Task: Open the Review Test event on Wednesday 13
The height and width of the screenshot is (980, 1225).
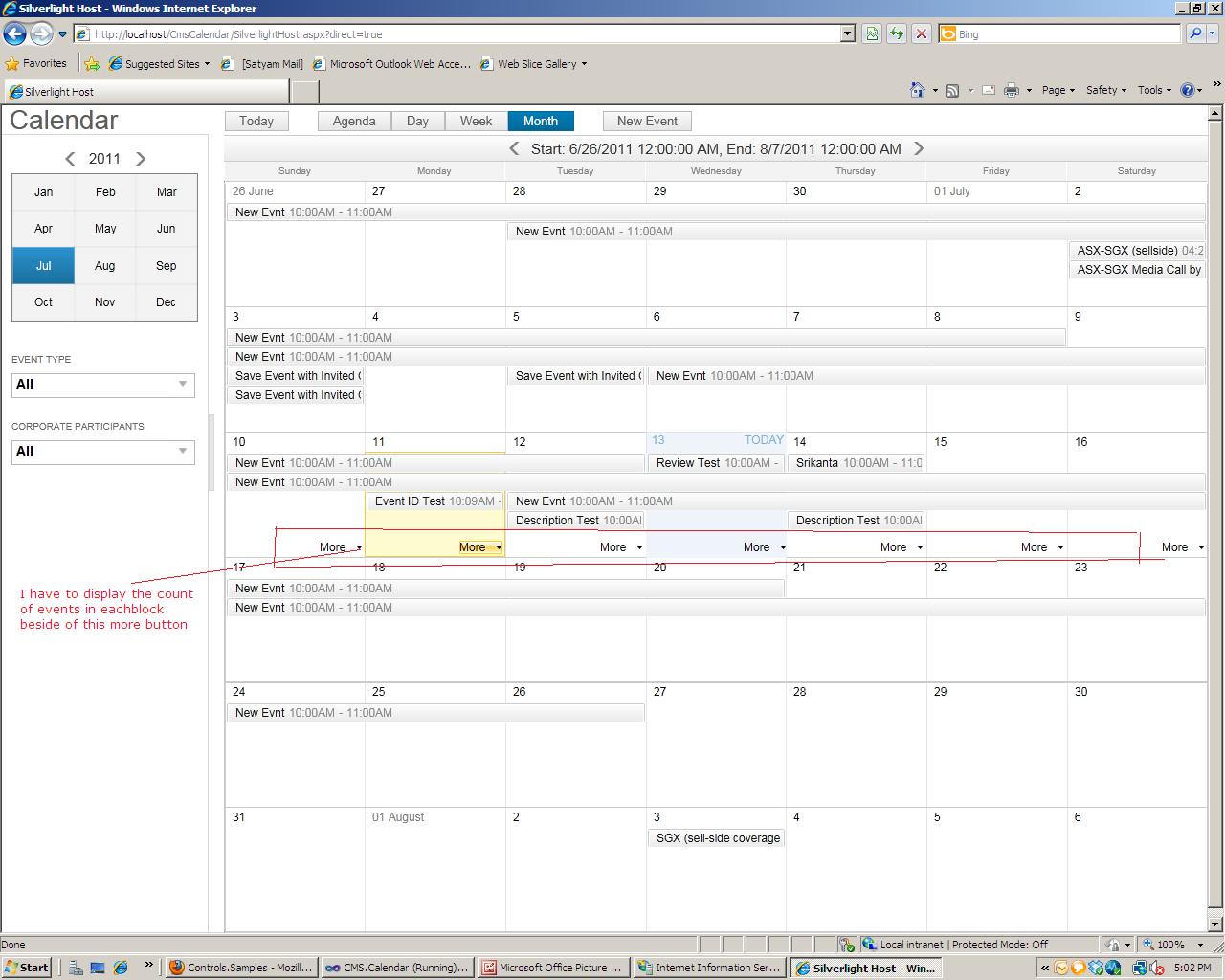Action: (x=716, y=463)
